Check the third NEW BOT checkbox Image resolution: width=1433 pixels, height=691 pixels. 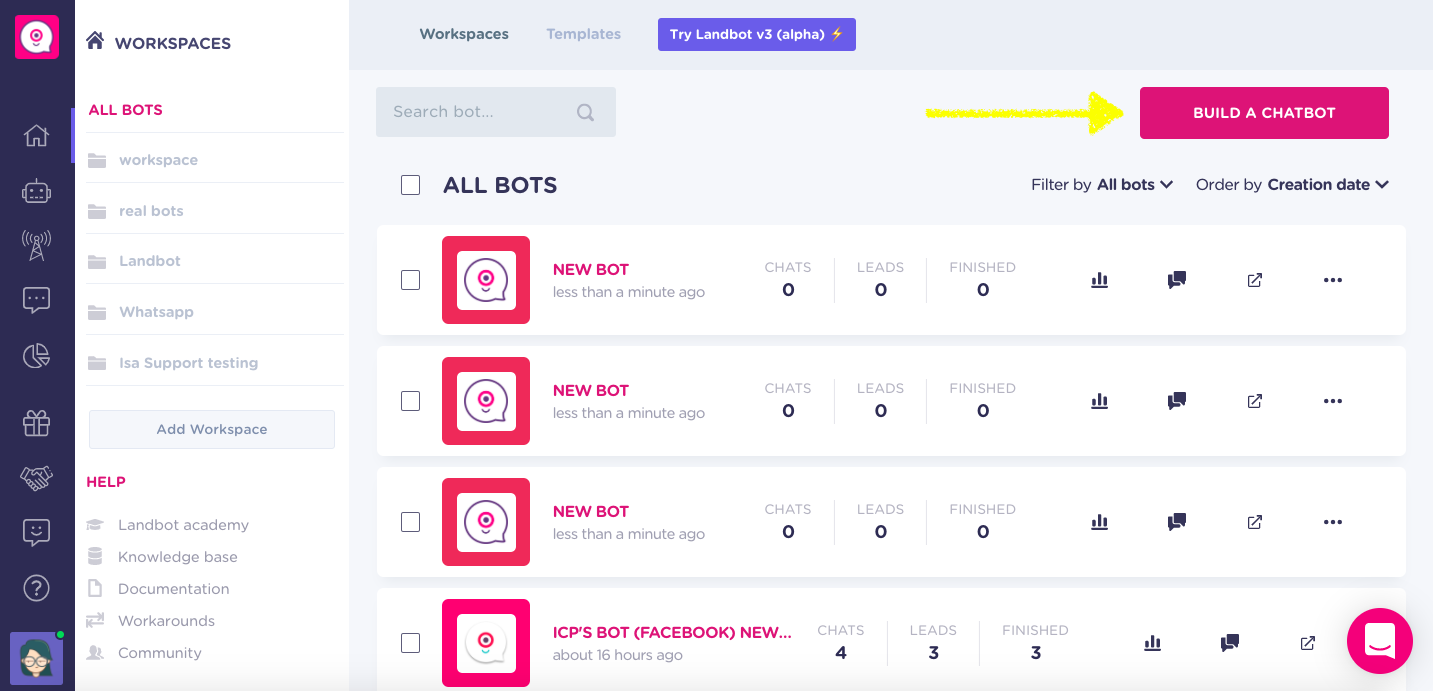click(410, 522)
